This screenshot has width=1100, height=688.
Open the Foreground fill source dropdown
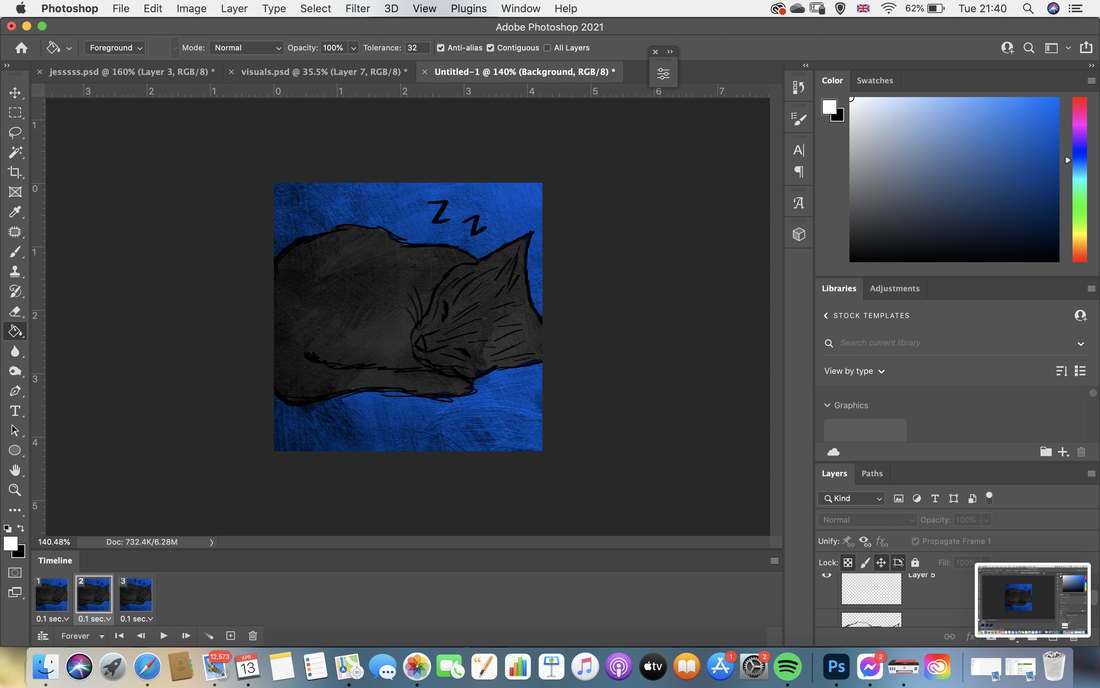(x=115, y=48)
